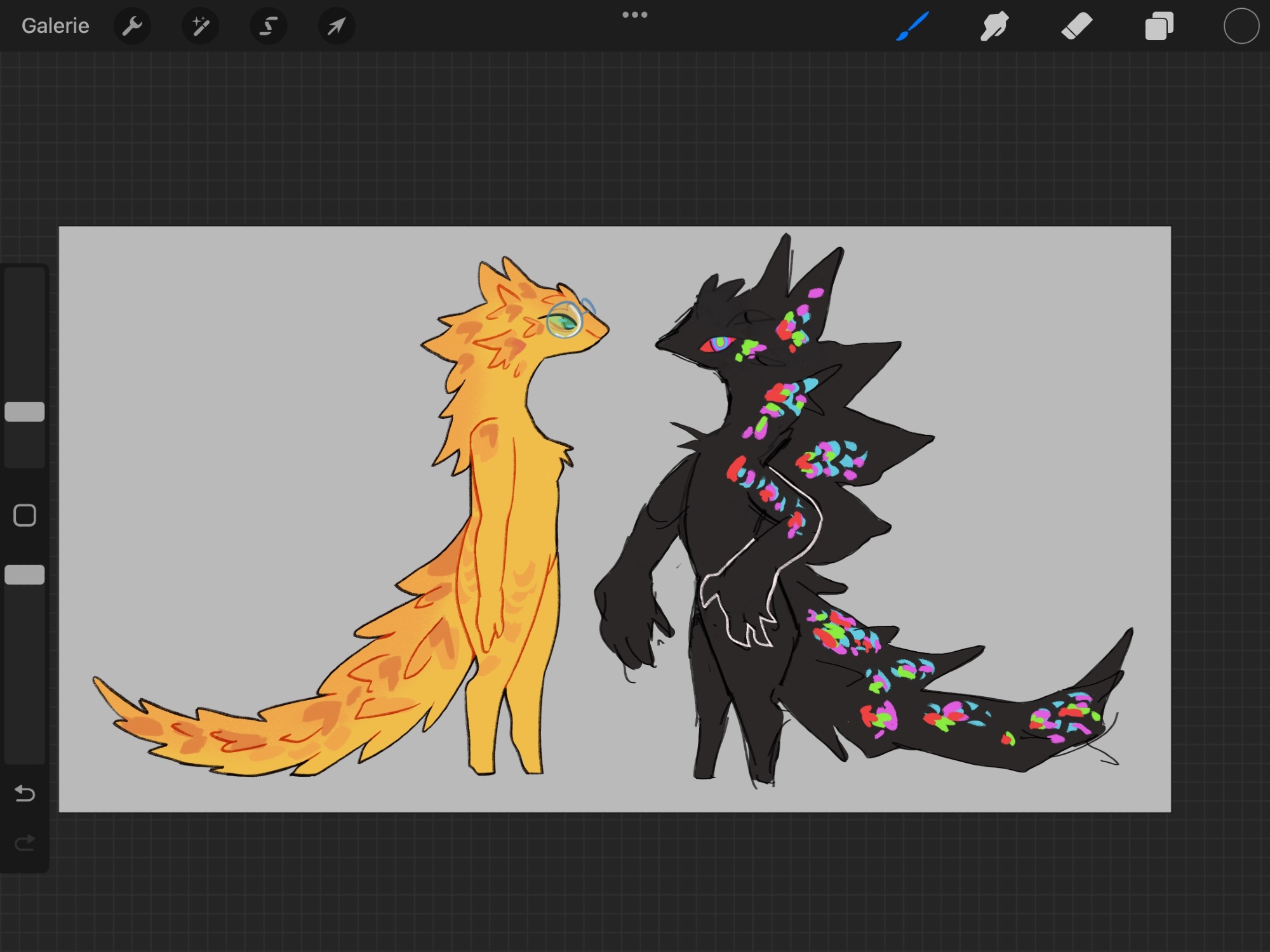Open the color picker circle

(x=1241, y=26)
